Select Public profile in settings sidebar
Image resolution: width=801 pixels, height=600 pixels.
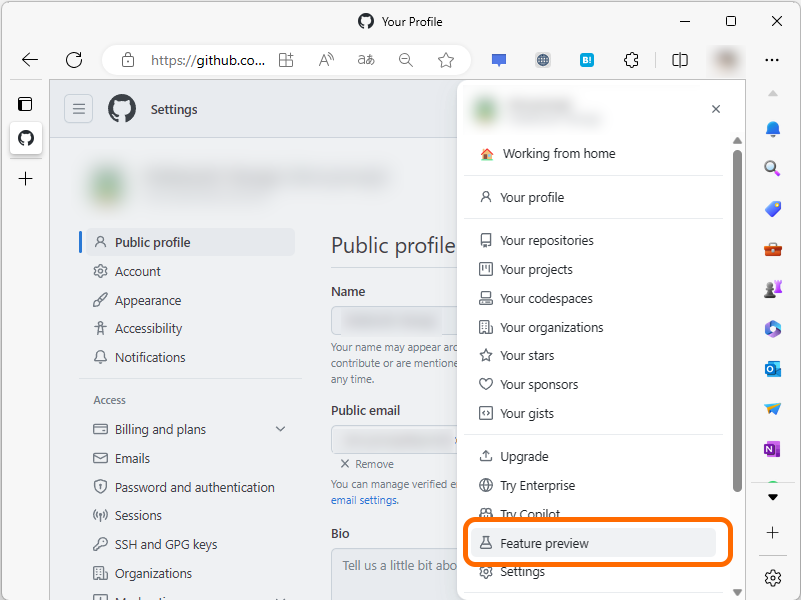(x=191, y=242)
